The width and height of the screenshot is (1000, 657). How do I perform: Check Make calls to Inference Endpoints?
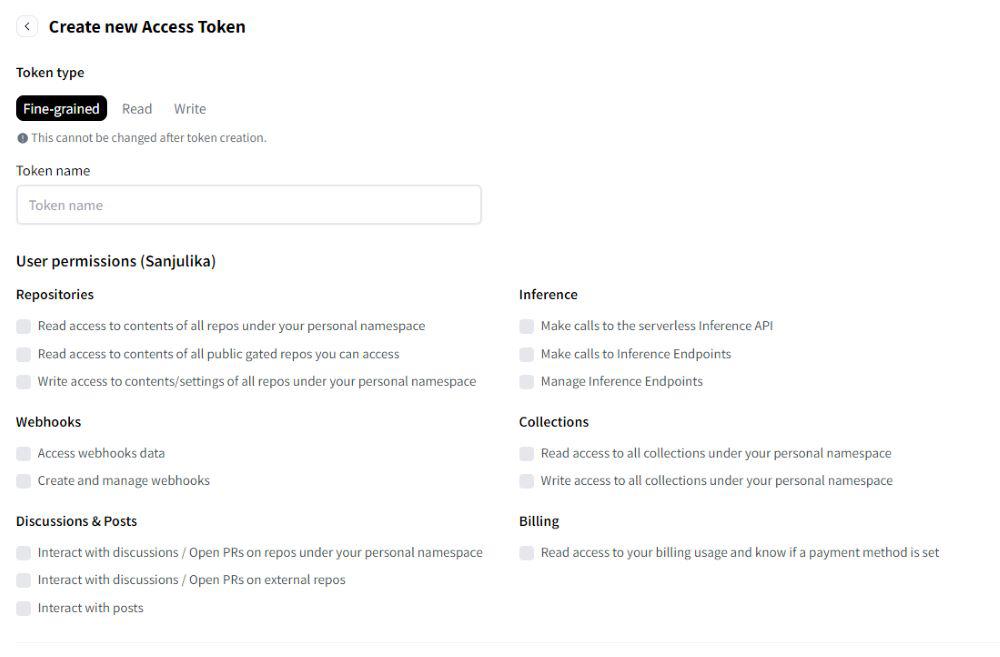[x=527, y=354]
